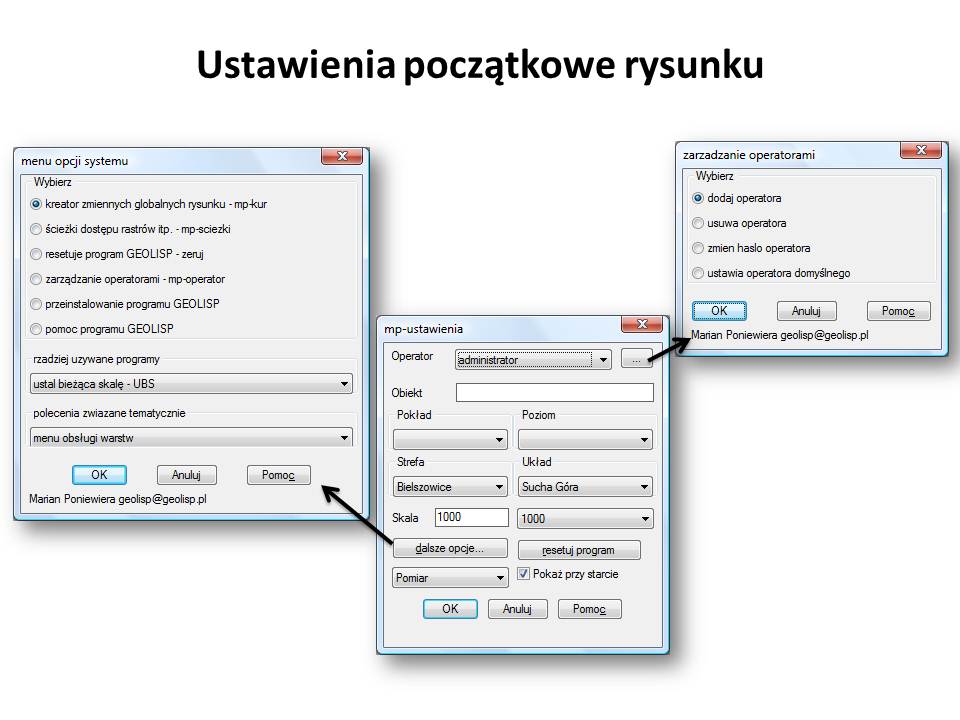Click the Skala input field with 1000
The height and width of the screenshot is (720, 960).
pos(471,517)
